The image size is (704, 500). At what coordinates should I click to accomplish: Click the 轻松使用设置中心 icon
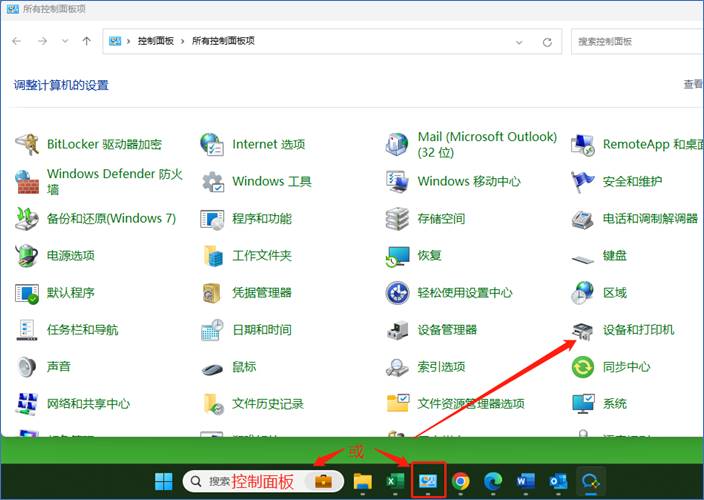(397, 293)
